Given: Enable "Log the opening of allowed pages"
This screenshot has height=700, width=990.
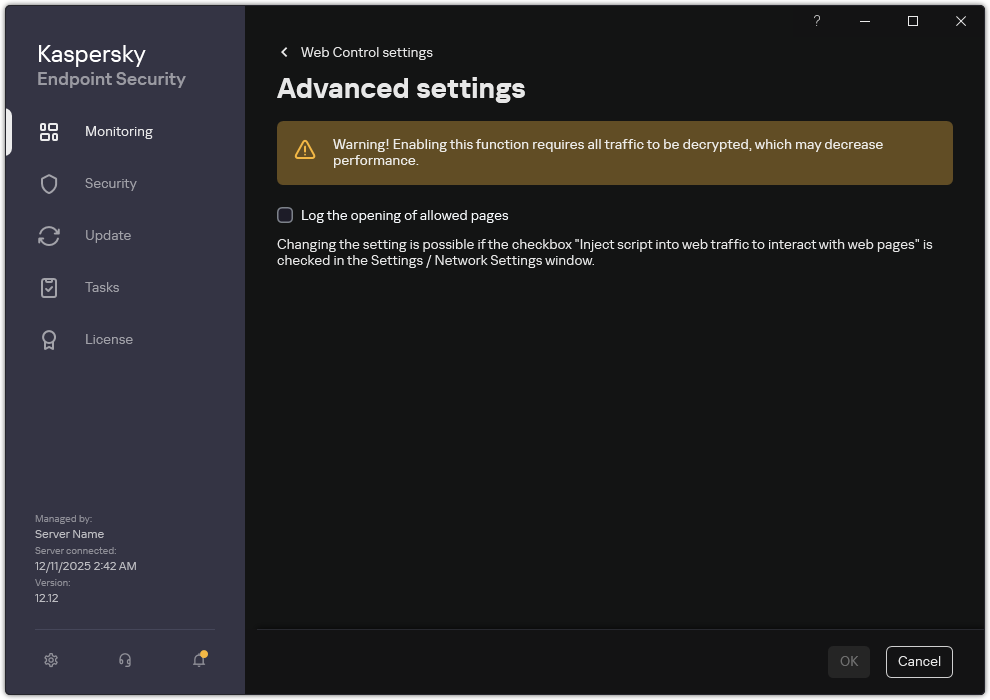Looking at the screenshot, I should (285, 215).
